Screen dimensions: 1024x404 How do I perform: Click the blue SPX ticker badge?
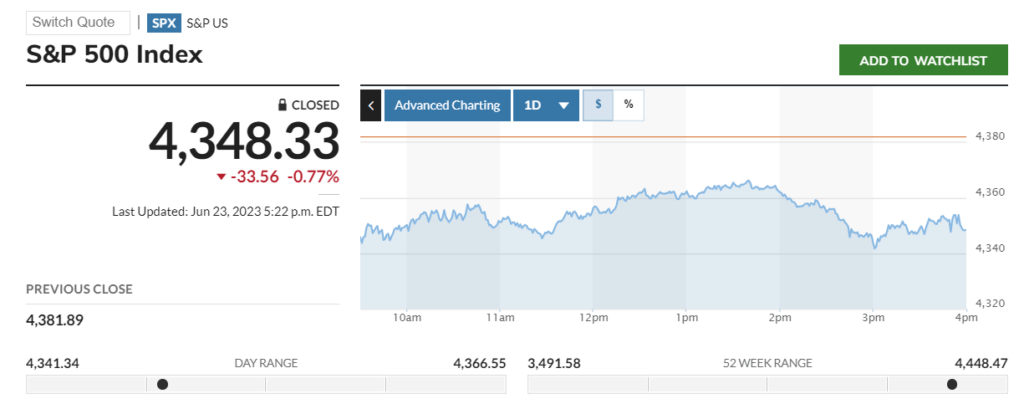point(163,22)
